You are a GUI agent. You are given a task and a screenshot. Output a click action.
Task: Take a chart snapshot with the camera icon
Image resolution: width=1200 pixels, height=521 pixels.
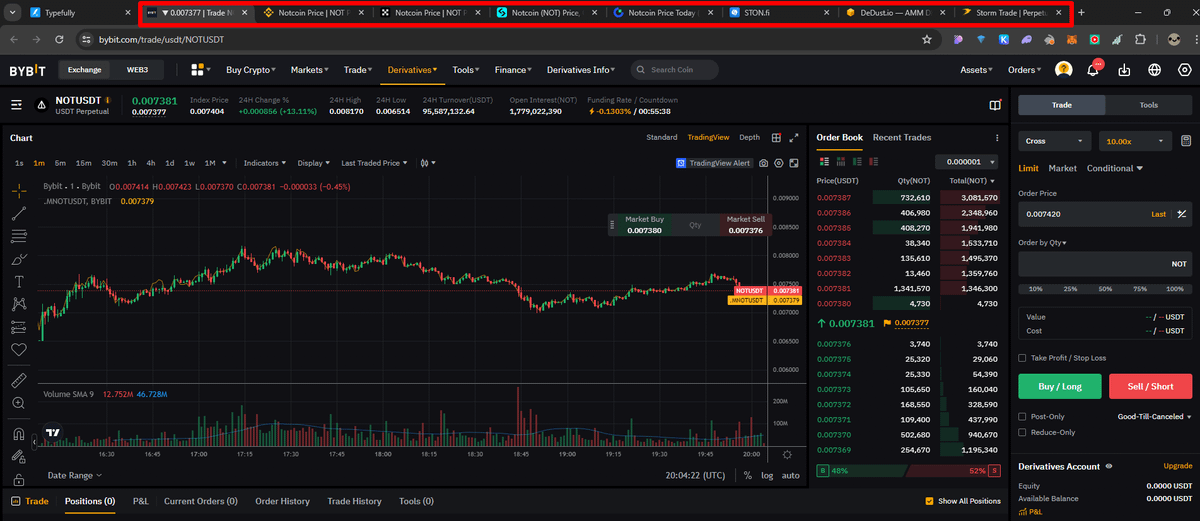pyautogui.click(x=764, y=163)
